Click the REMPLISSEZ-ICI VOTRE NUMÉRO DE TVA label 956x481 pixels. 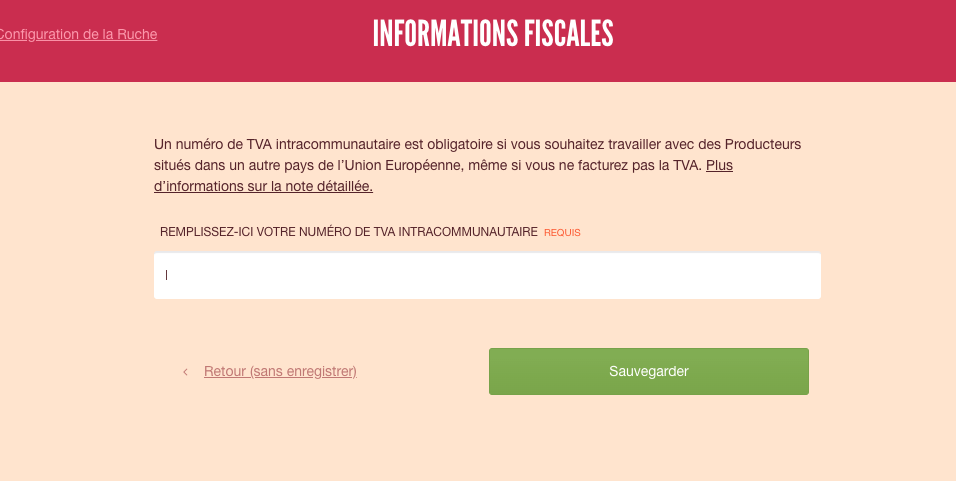click(x=349, y=232)
